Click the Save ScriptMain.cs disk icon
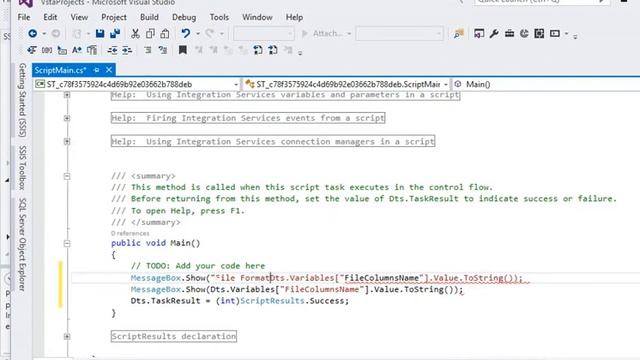Screen dimensions: 640x360 click(100, 33)
